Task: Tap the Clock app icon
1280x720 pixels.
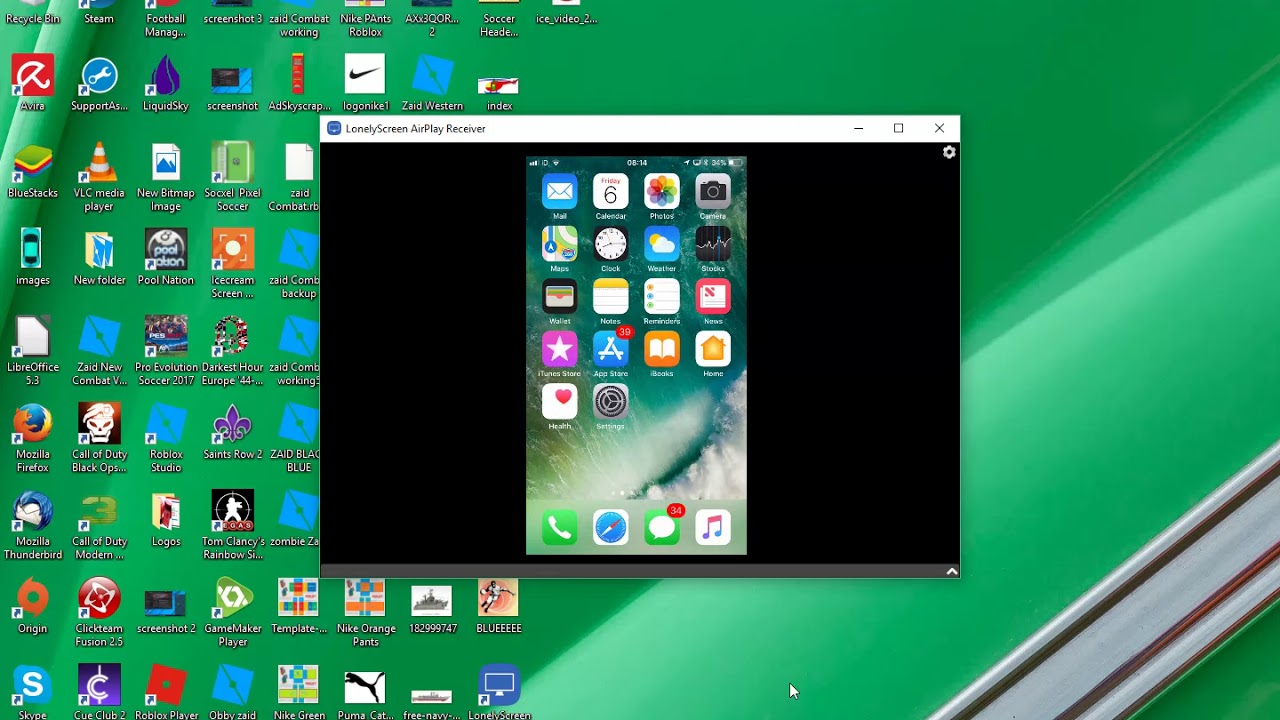Action: 611,244
